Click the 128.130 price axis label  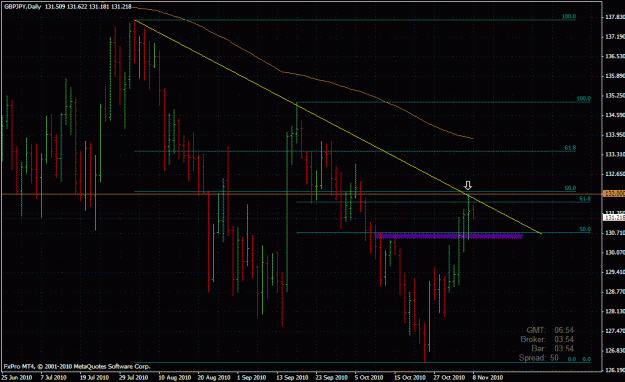pos(615,311)
